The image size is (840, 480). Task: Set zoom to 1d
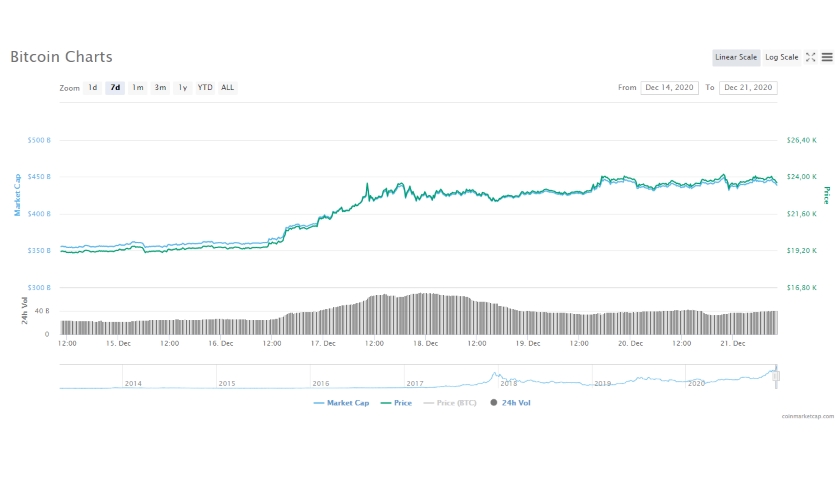click(93, 88)
